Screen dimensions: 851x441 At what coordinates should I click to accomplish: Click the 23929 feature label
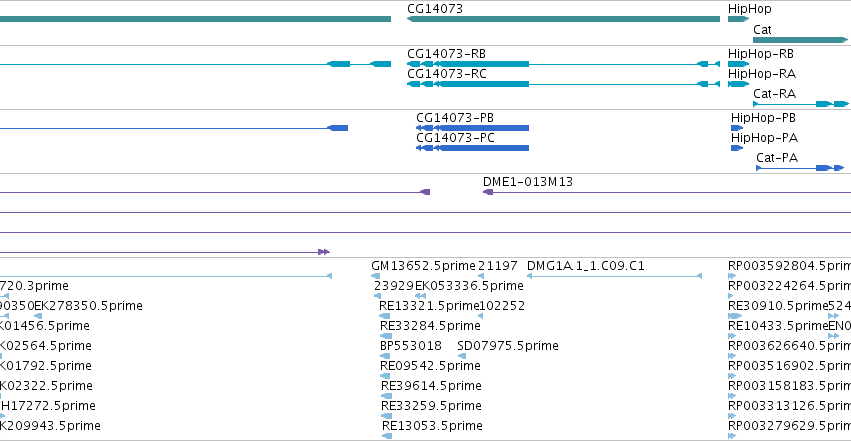click(394, 286)
